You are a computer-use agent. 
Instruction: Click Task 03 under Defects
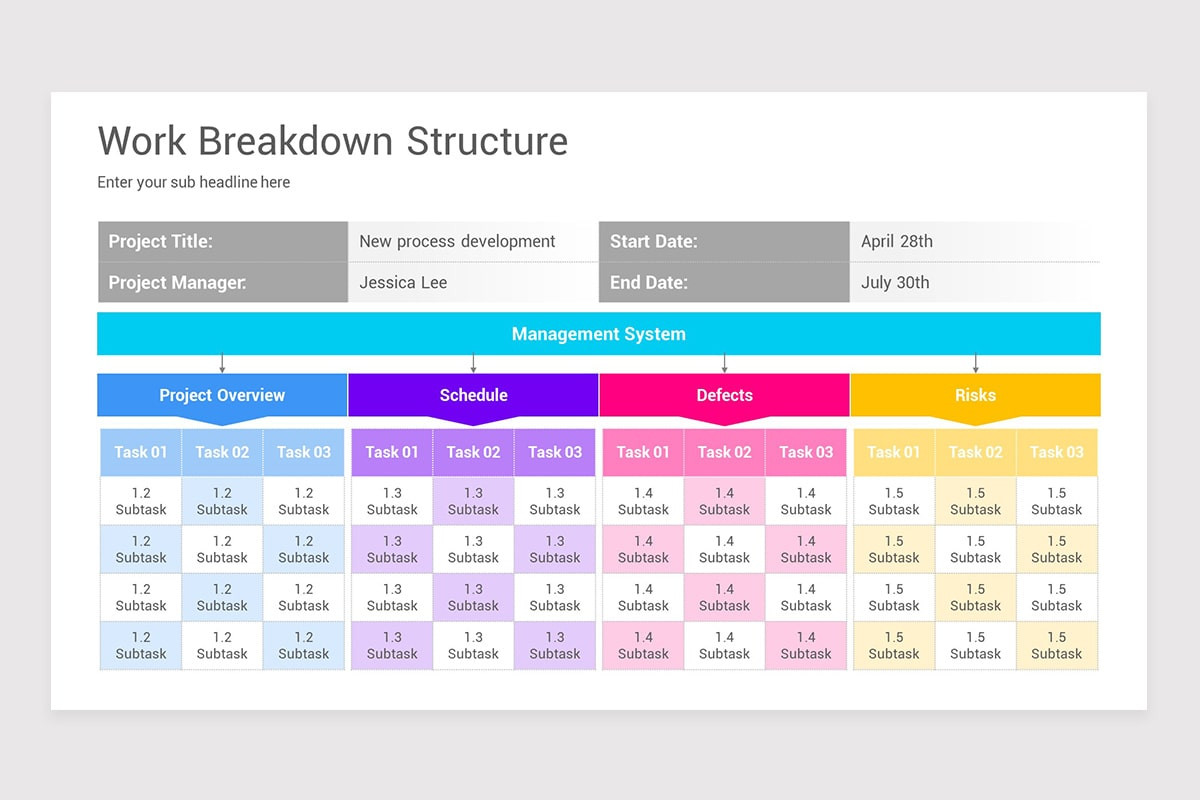(806, 452)
